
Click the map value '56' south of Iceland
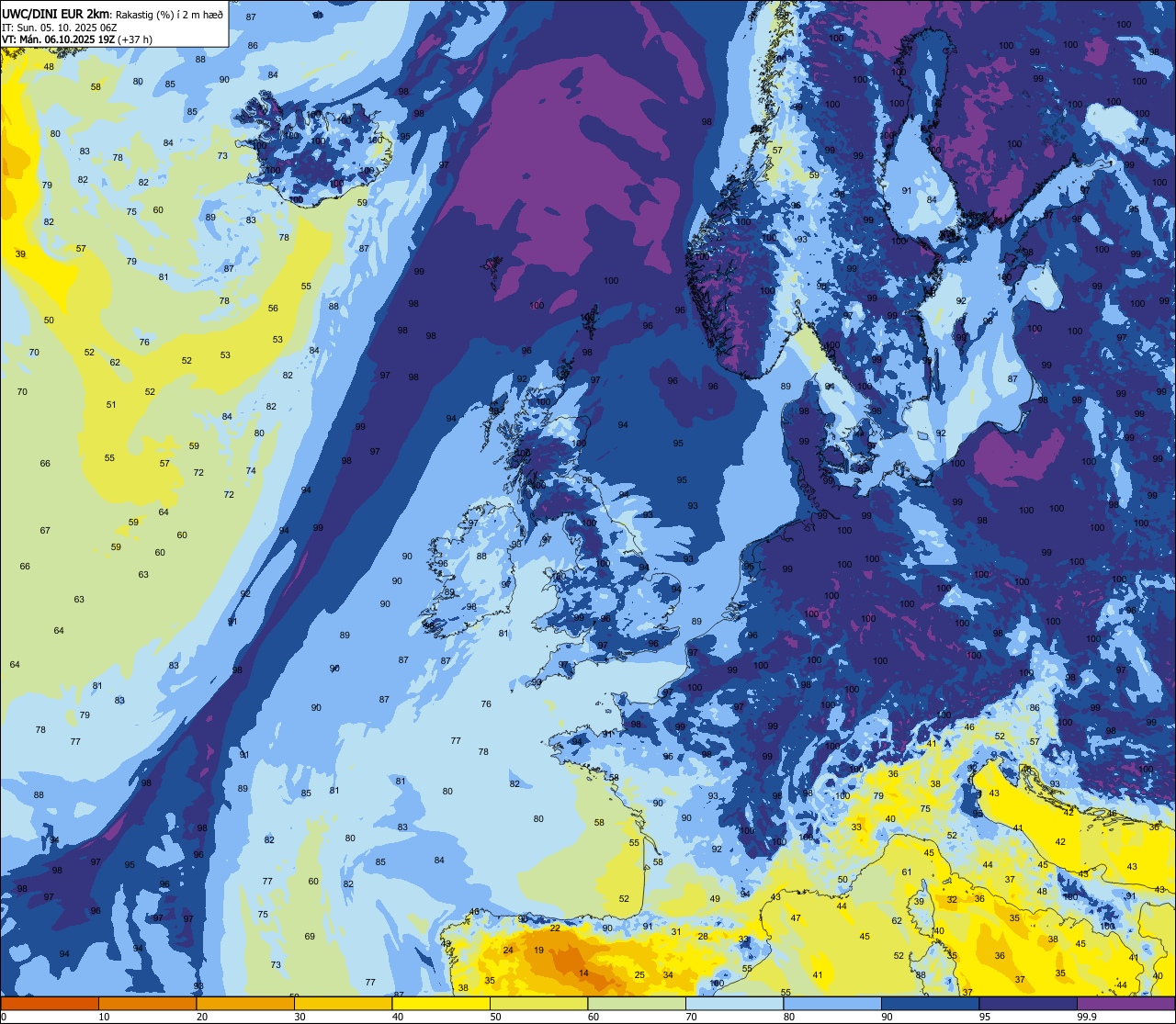click(273, 309)
